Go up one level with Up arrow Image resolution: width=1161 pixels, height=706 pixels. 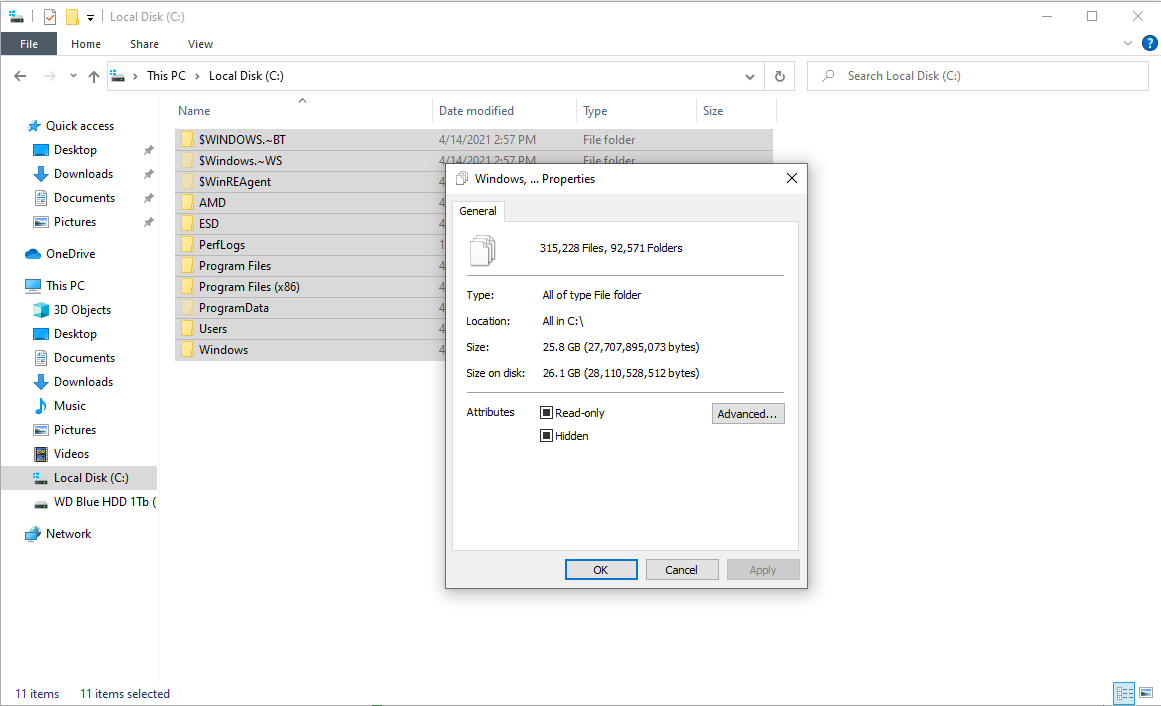(93, 76)
